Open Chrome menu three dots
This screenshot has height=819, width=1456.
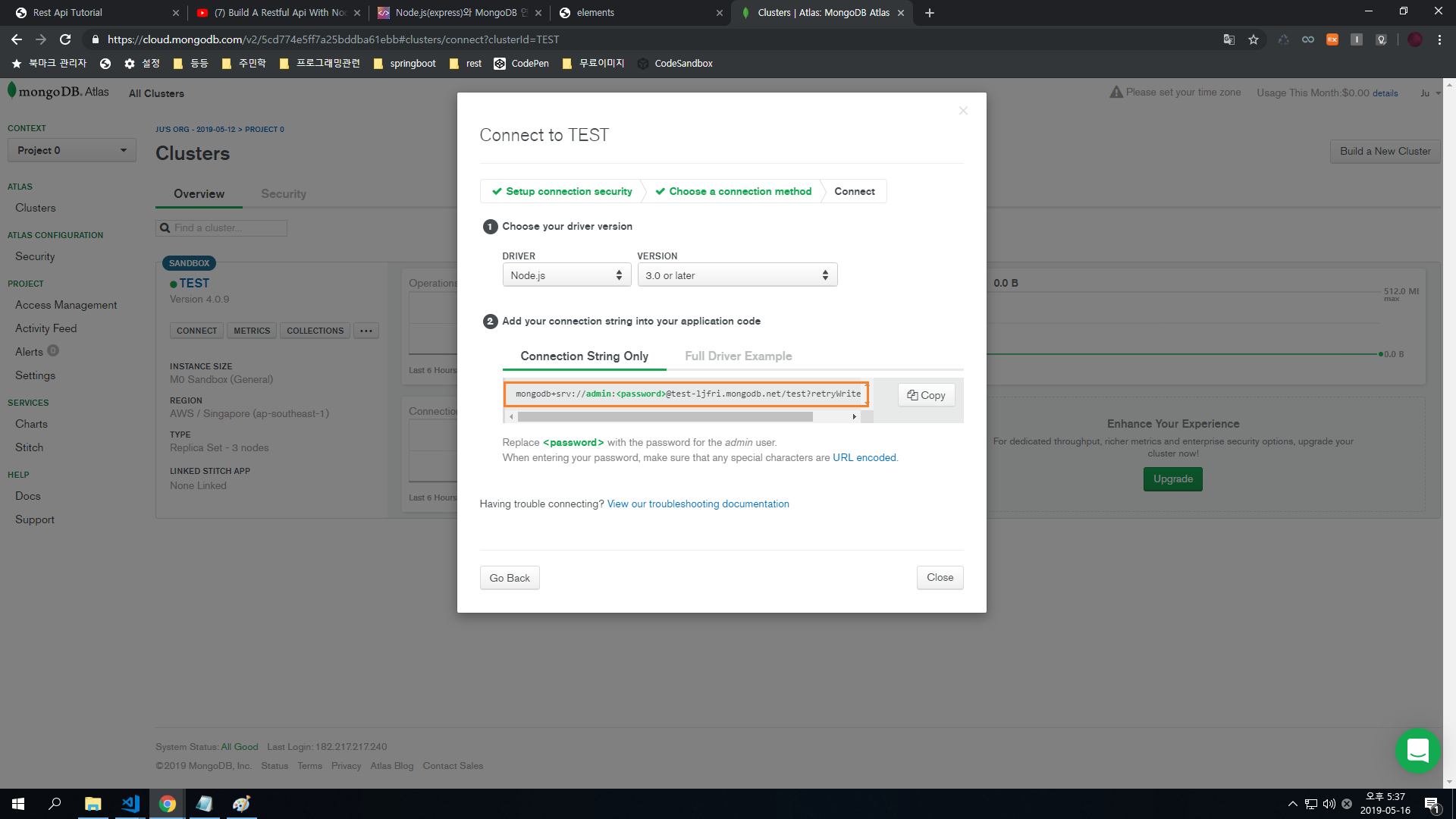point(1439,39)
